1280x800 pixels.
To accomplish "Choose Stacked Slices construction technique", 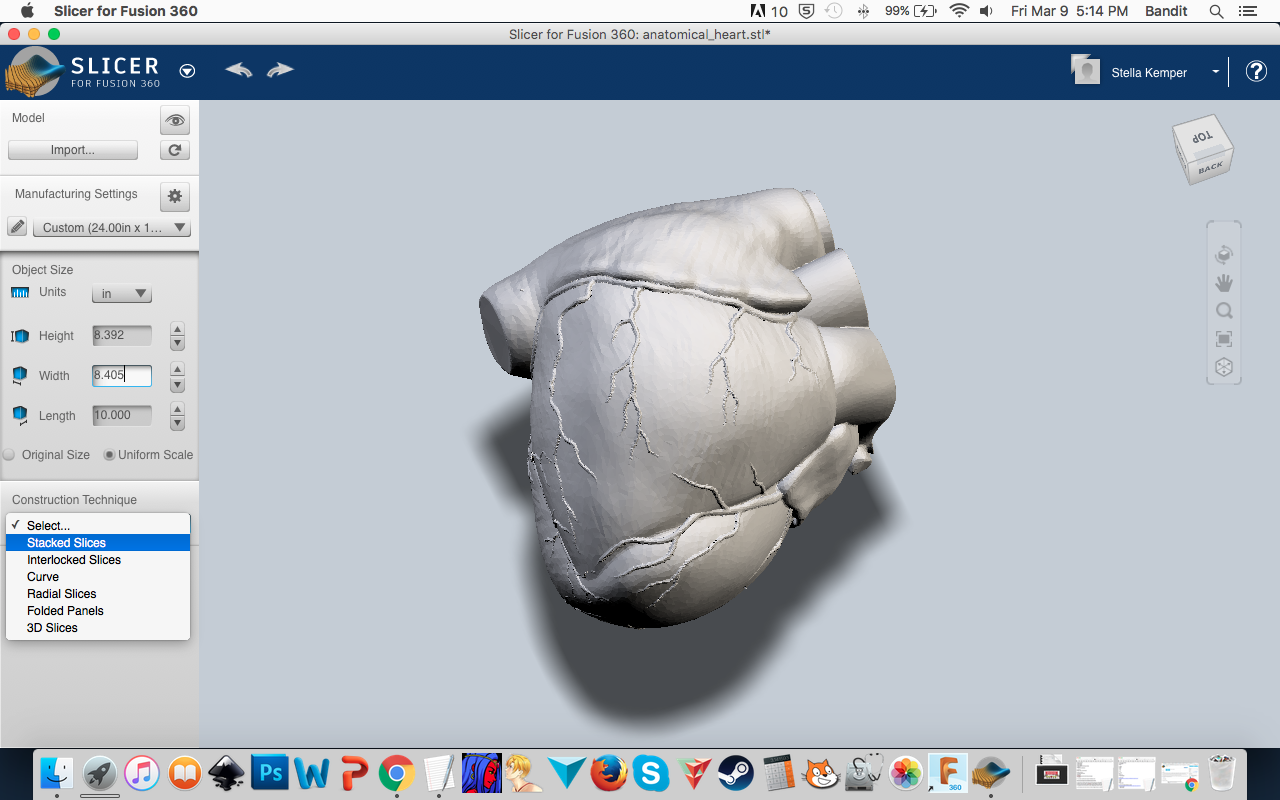I will 98,543.
